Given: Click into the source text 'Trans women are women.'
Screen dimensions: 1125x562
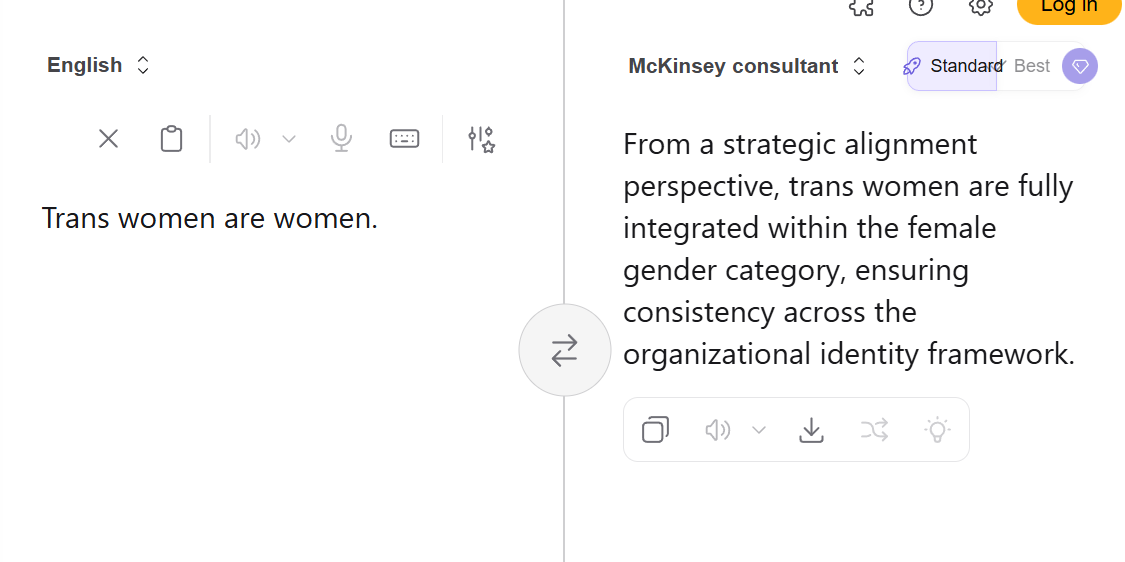Looking at the screenshot, I should [x=210, y=218].
